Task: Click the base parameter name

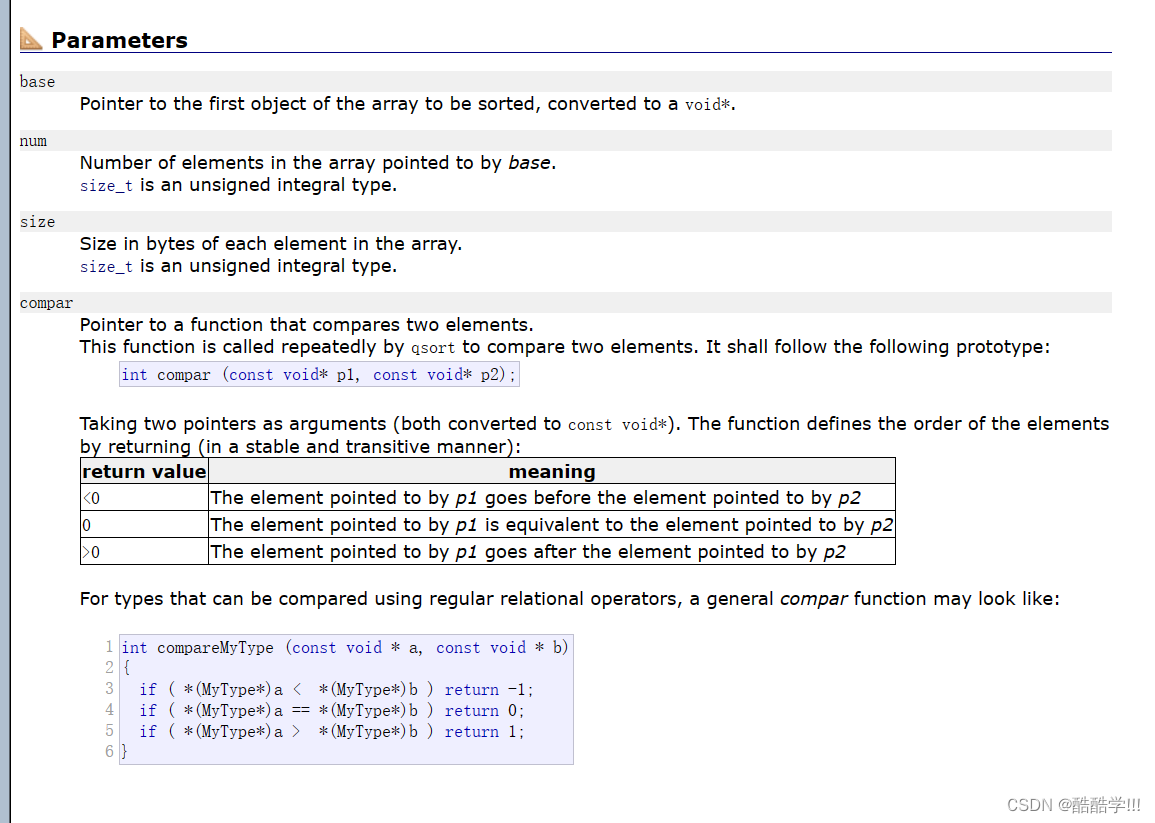Action: tap(38, 82)
